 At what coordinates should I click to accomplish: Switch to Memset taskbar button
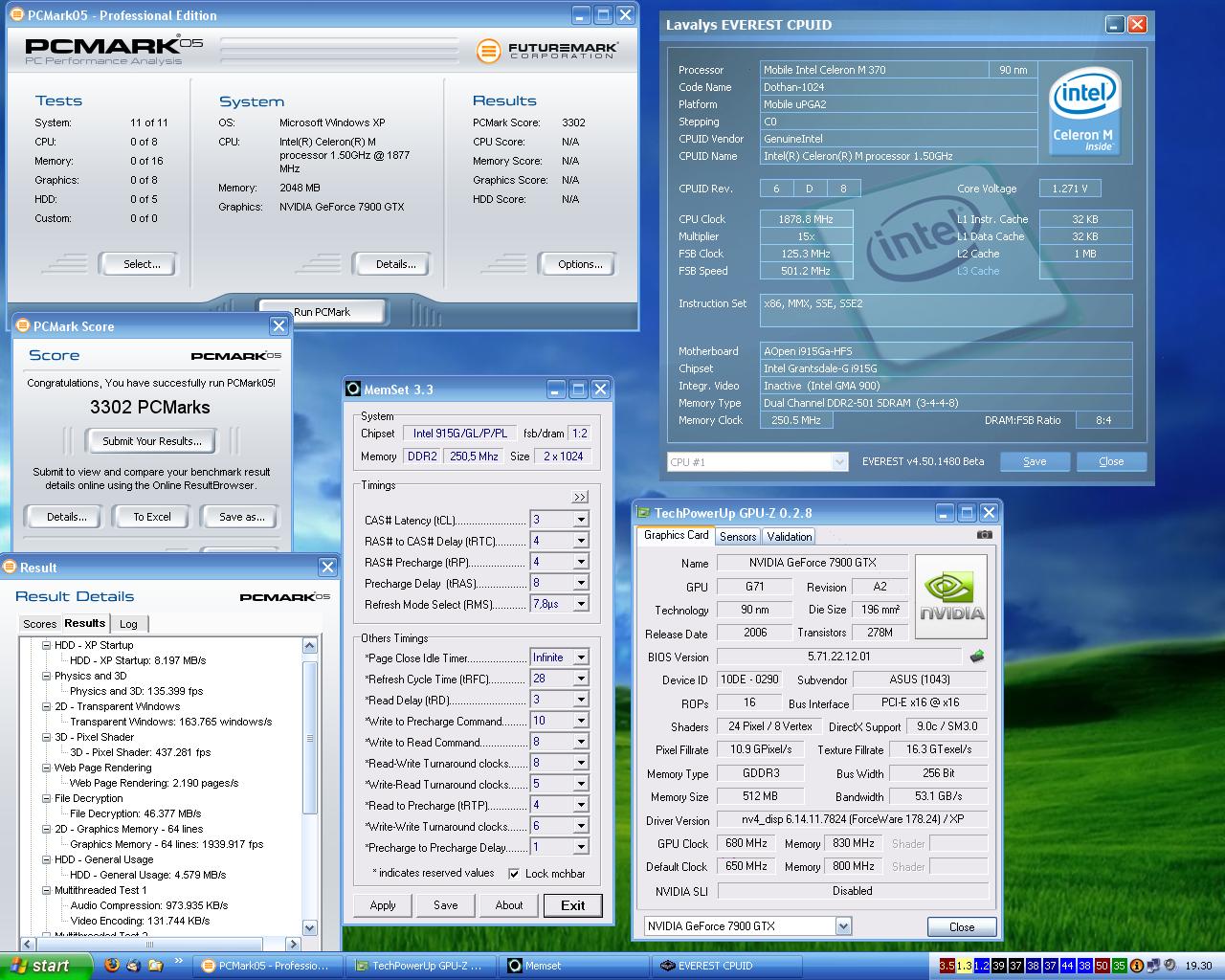573,966
